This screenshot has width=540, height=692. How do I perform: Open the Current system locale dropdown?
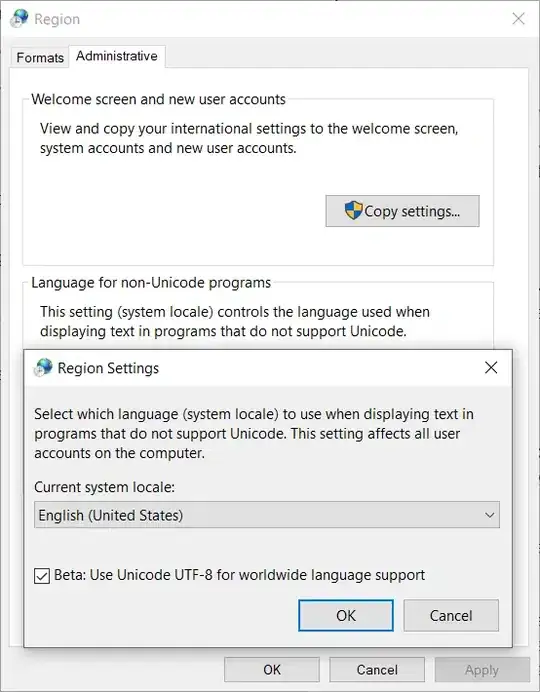click(x=267, y=515)
